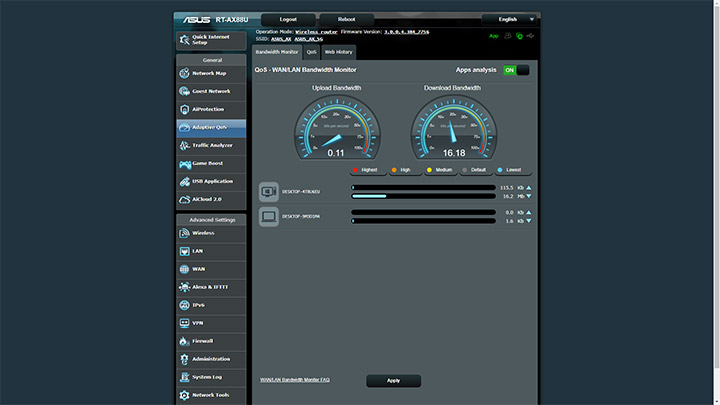This screenshot has height=405, width=720.
Task: Select the orange High priority tag
Action: (x=405, y=170)
